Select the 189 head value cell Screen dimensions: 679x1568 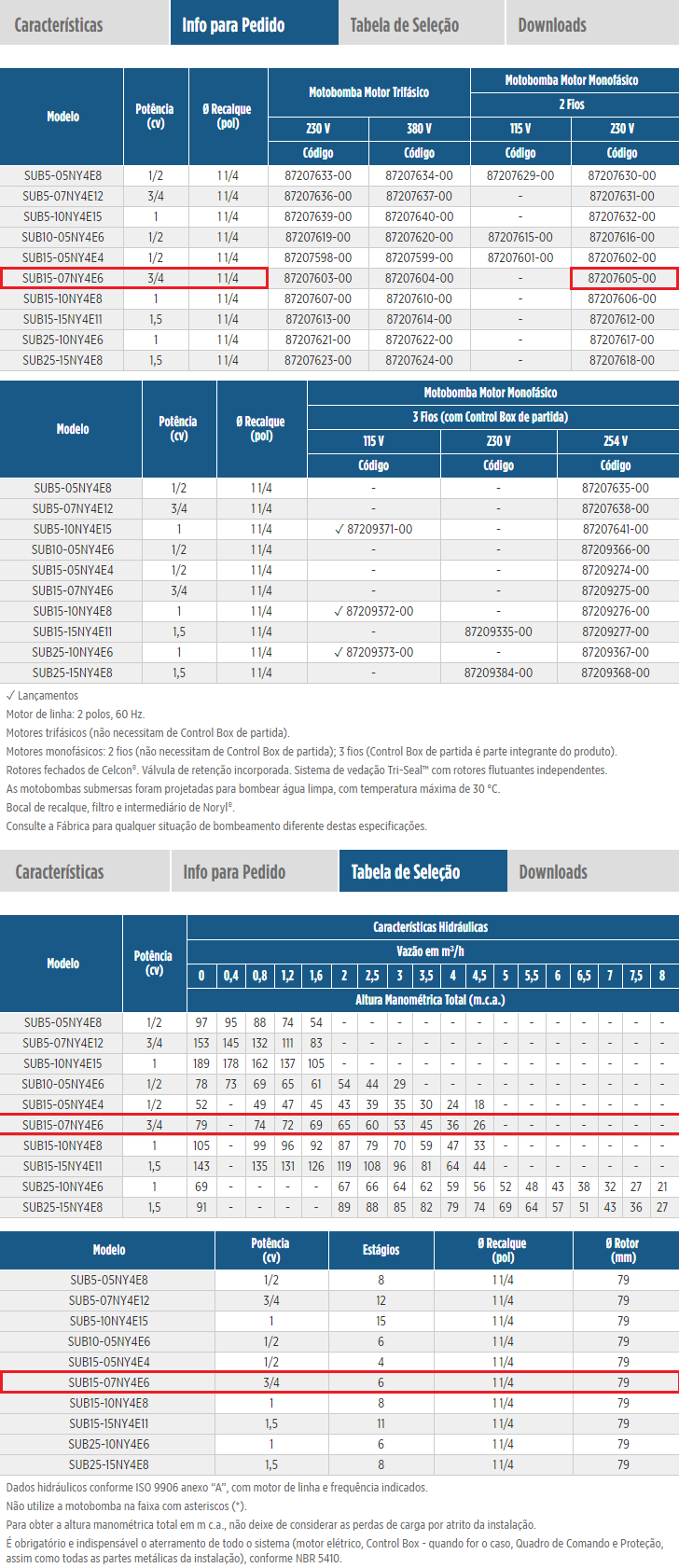[x=201, y=1063]
